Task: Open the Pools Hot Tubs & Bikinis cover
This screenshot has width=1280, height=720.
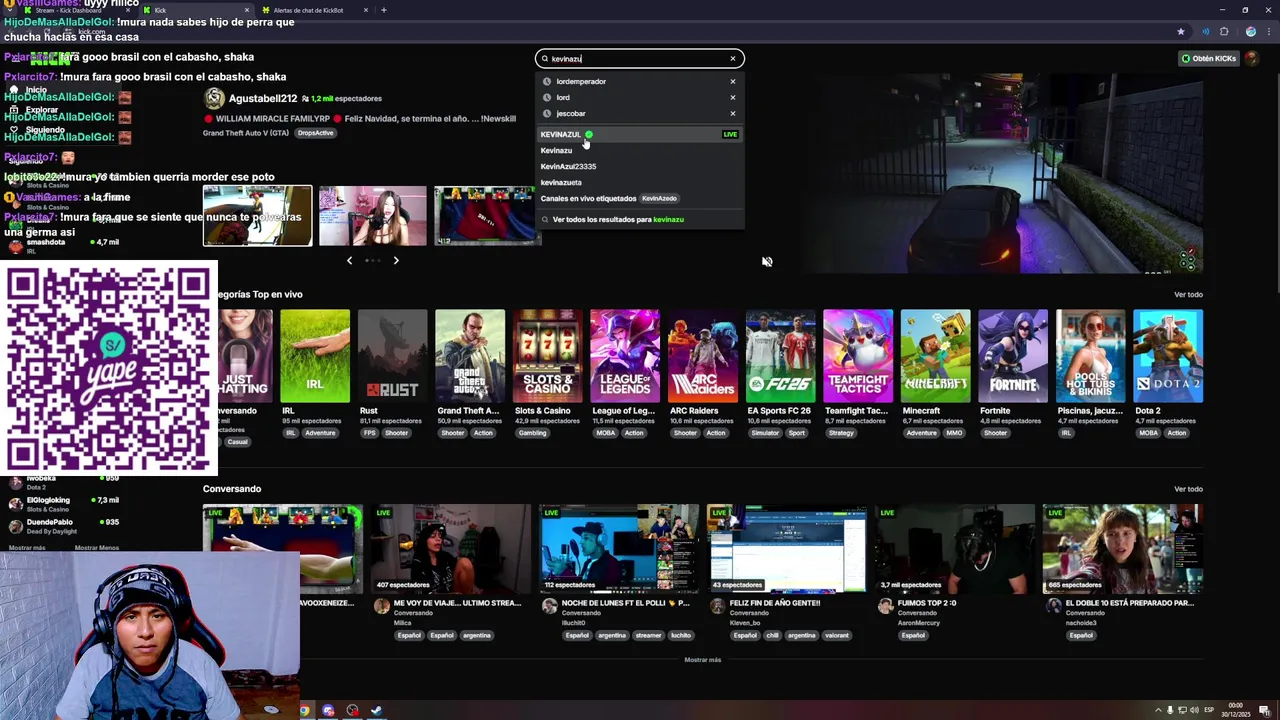Action: (x=1090, y=356)
